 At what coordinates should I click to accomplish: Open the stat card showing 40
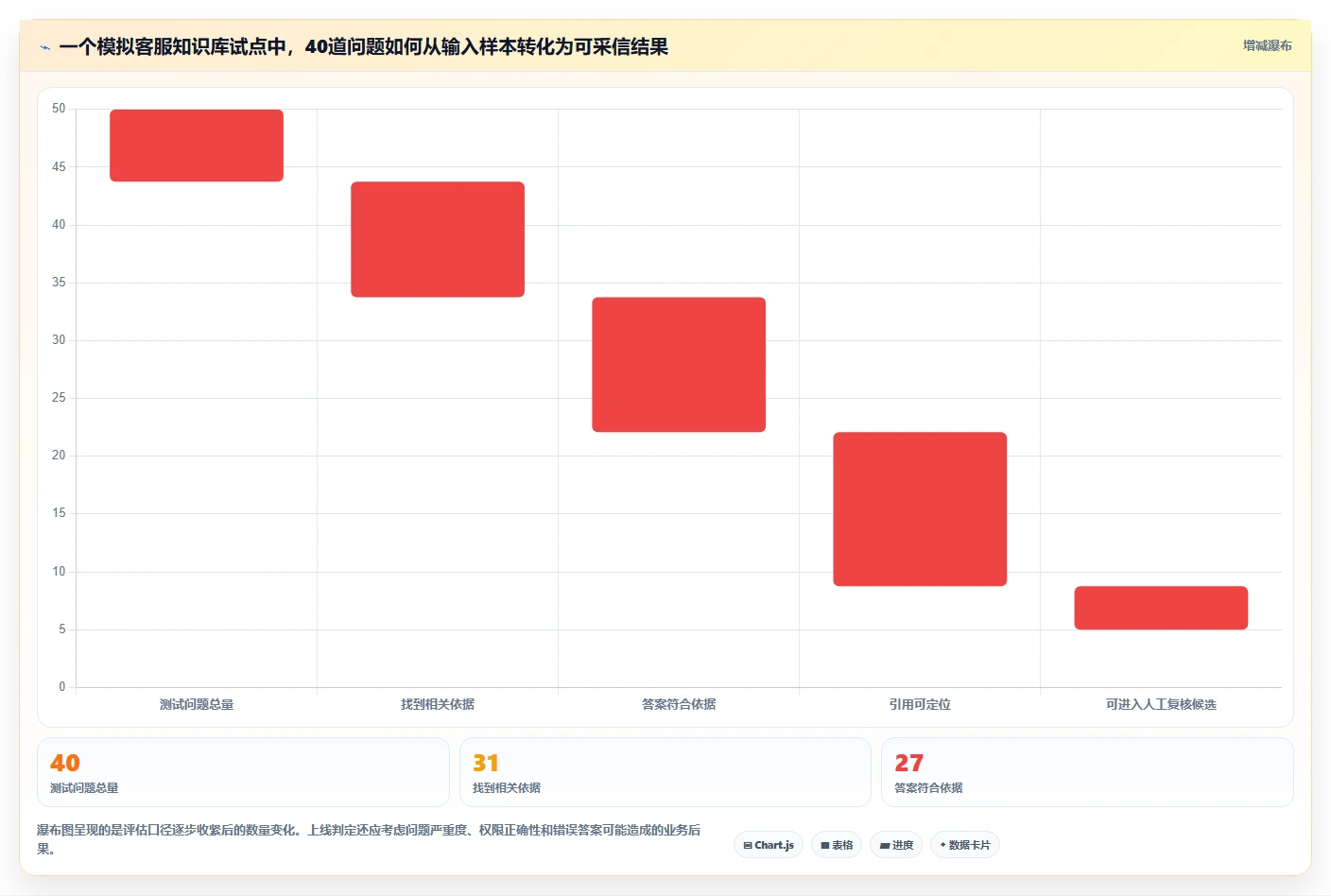243,772
